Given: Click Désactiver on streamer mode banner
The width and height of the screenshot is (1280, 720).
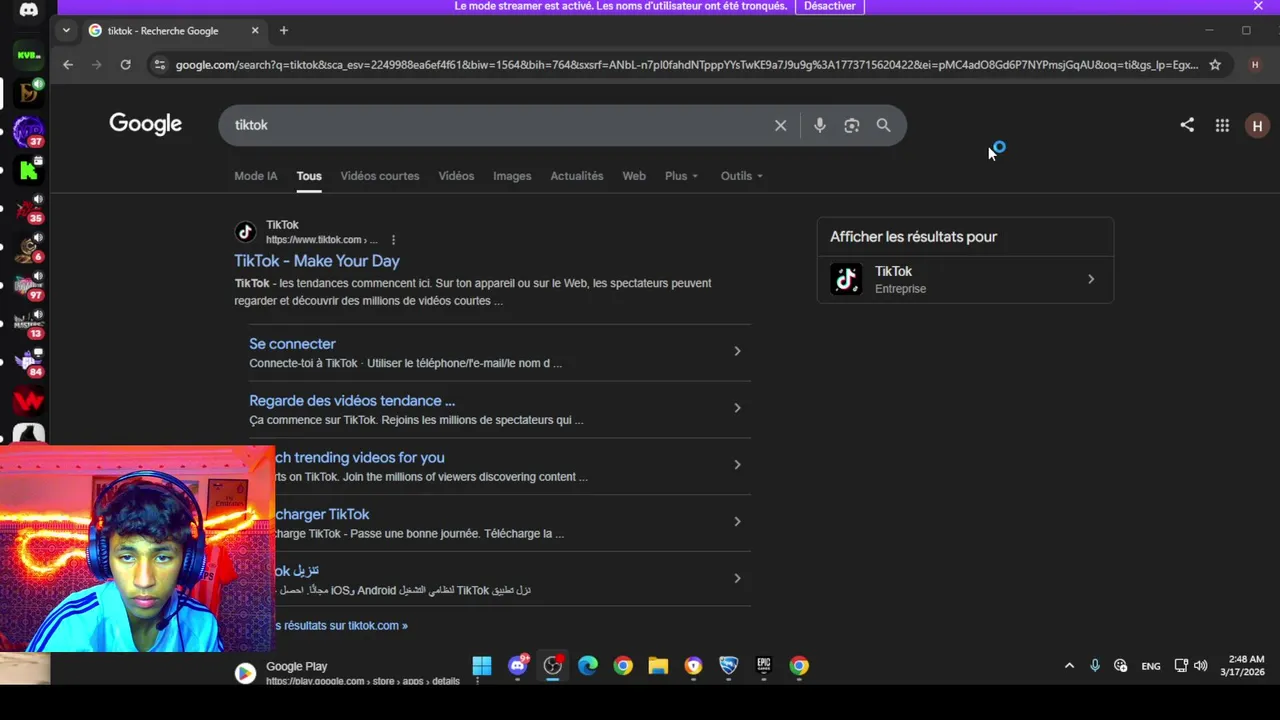Looking at the screenshot, I should tap(830, 6).
